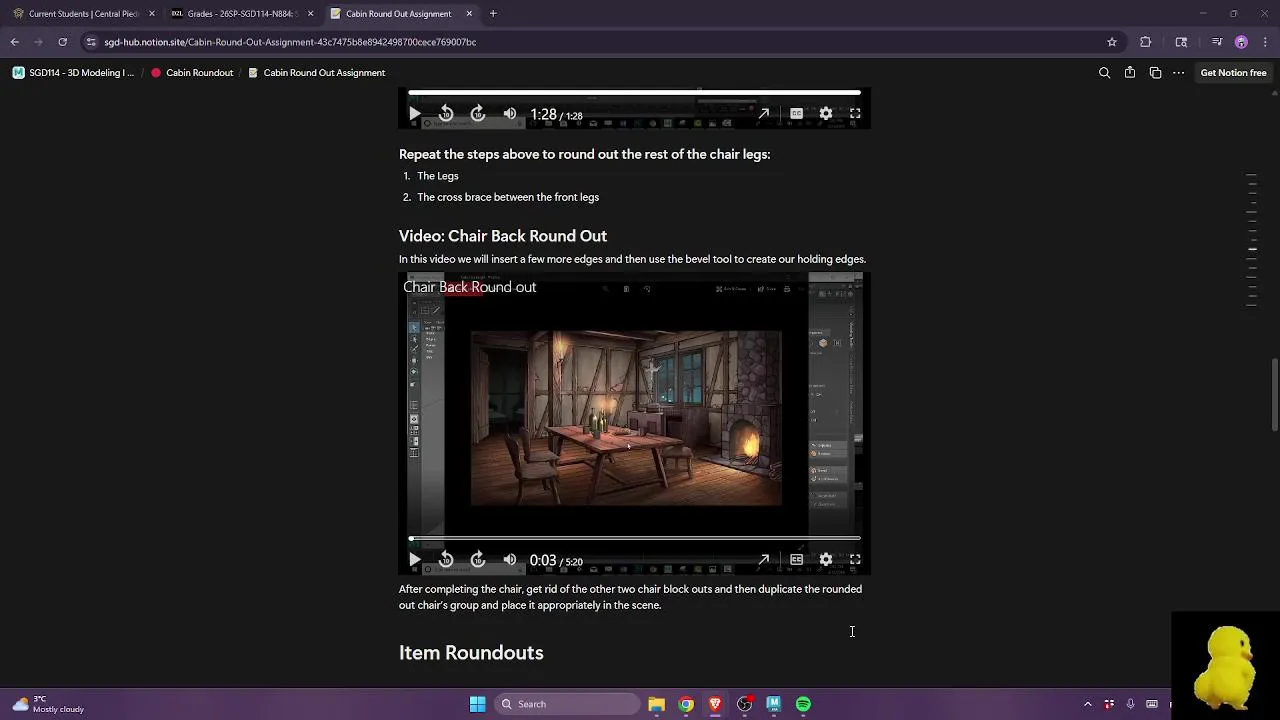Open File Explorer from the taskbar
This screenshot has width=1280, height=720.
coord(656,704)
